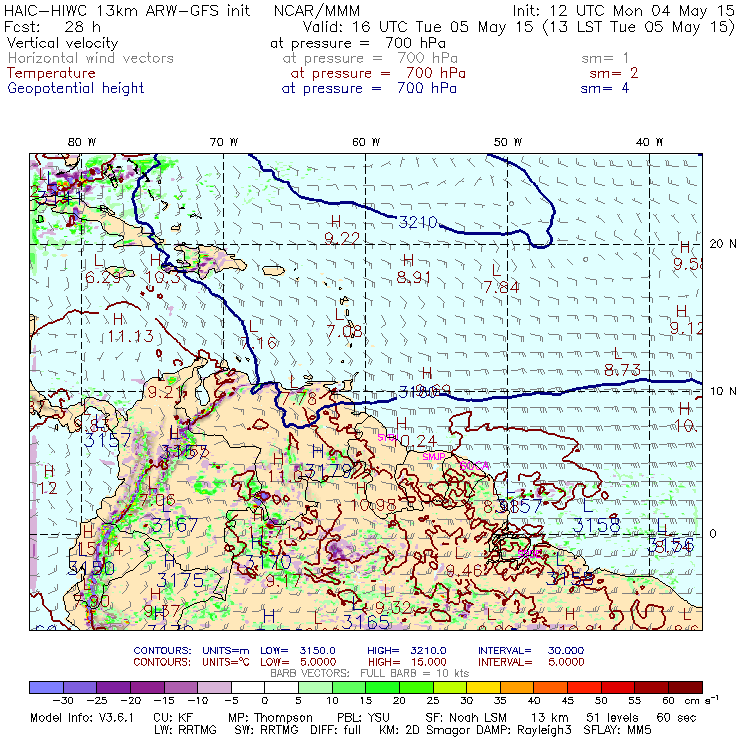Click the blue '3210' contour label on map

click(x=418, y=222)
